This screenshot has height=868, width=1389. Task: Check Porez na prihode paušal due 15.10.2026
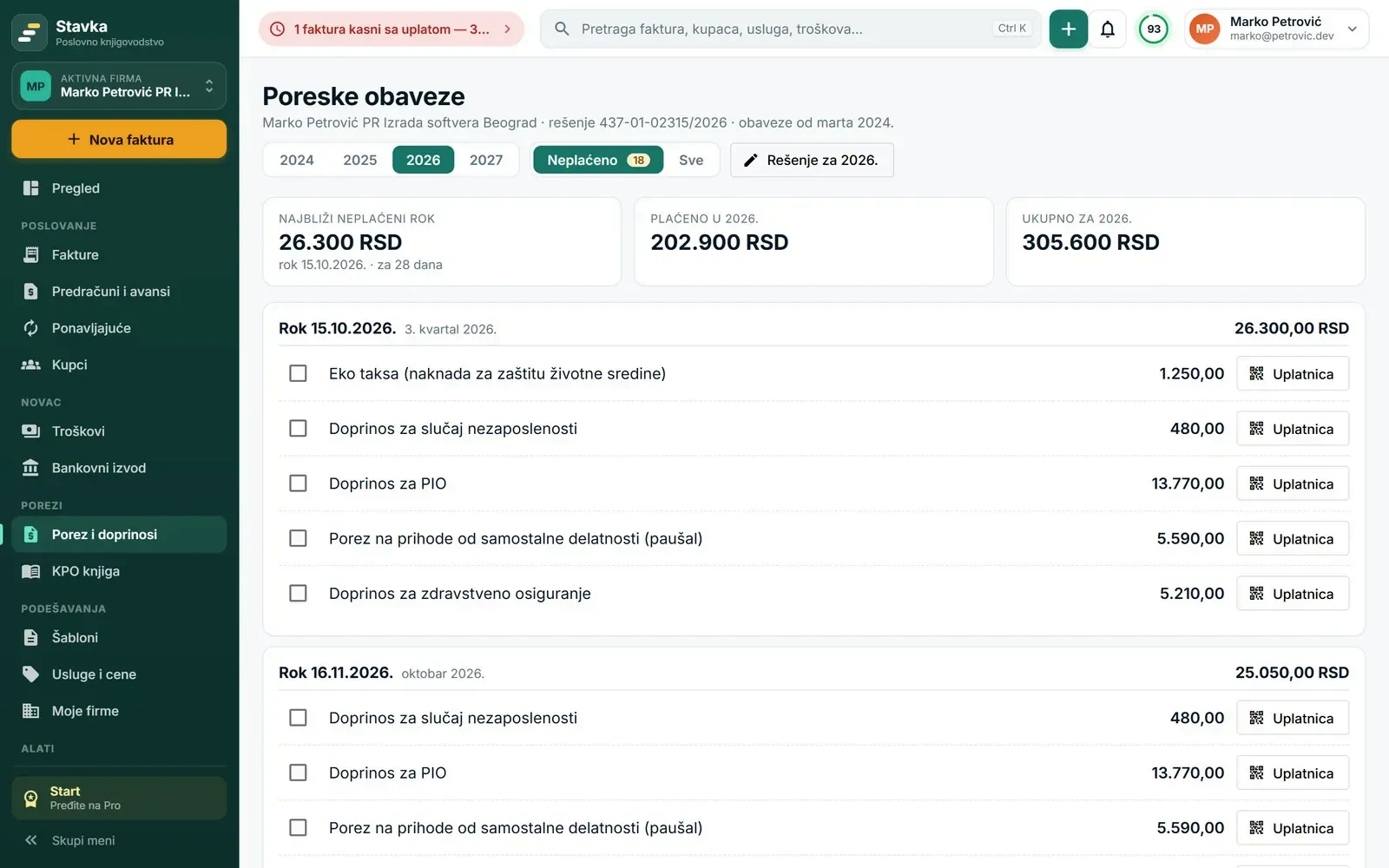pos(298,538)
